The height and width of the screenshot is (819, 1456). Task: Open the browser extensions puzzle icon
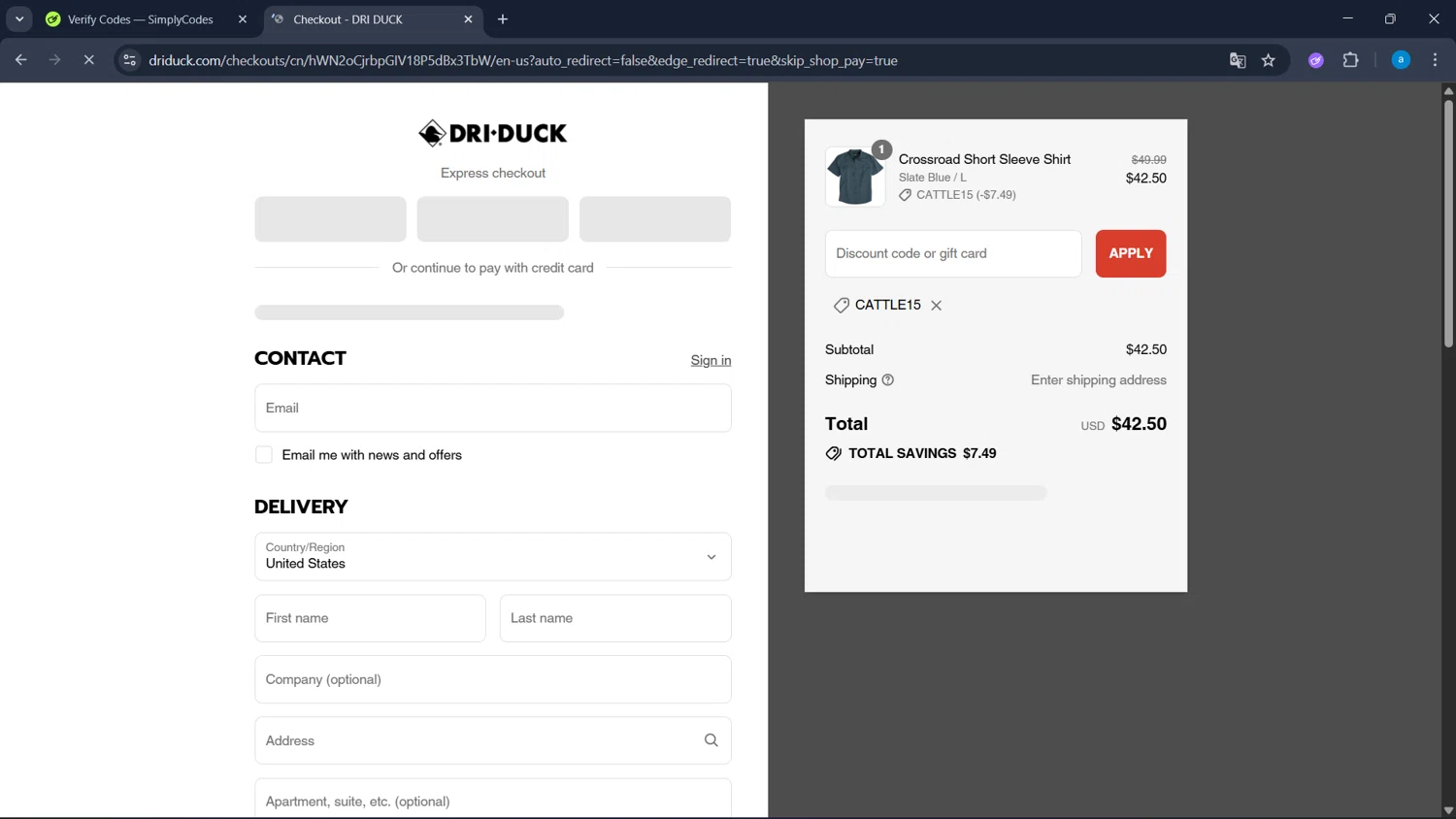[1350, 60]
